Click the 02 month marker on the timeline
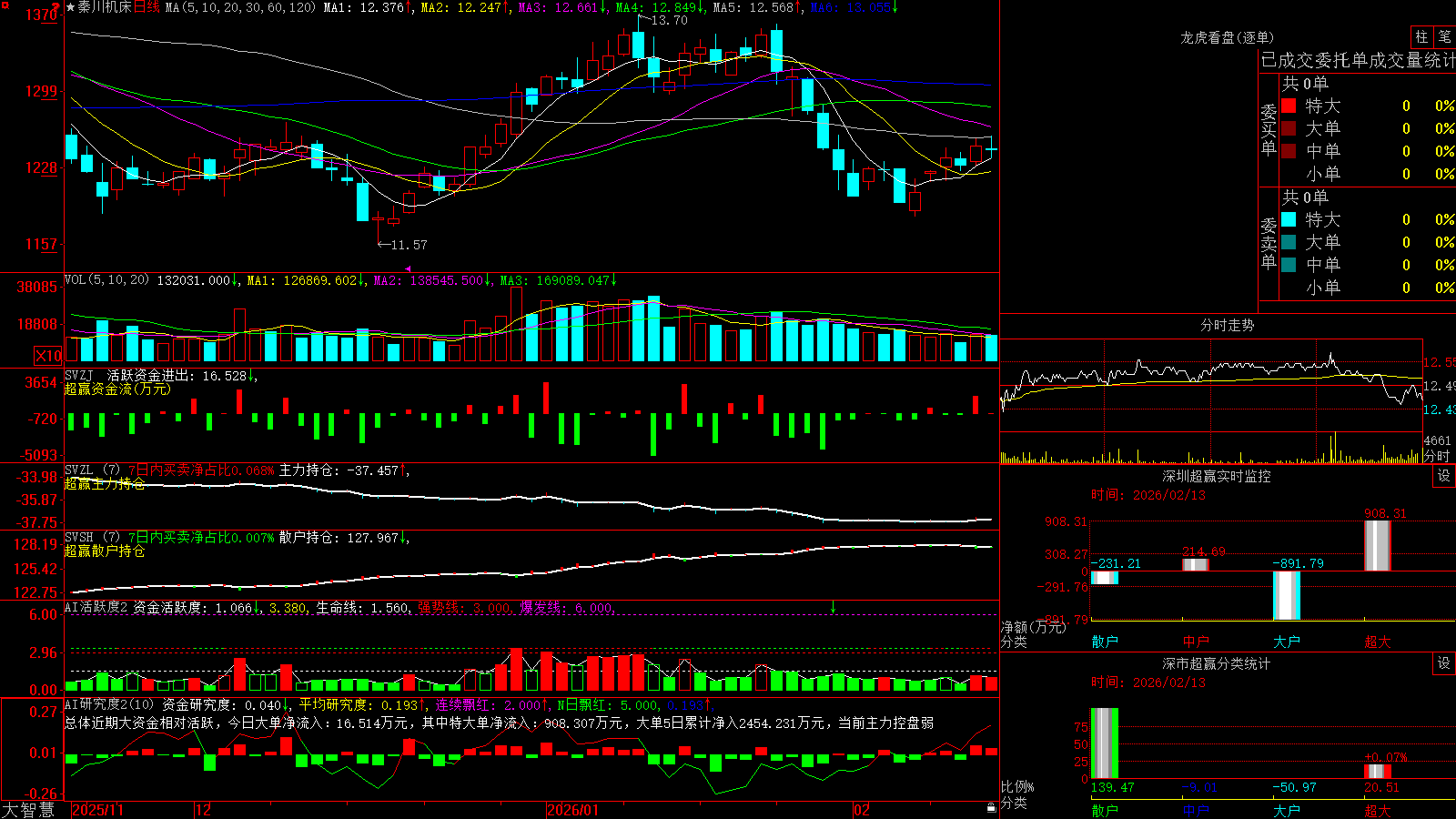The height and width of the screenshot is (819, 1456). pos(862,810)
